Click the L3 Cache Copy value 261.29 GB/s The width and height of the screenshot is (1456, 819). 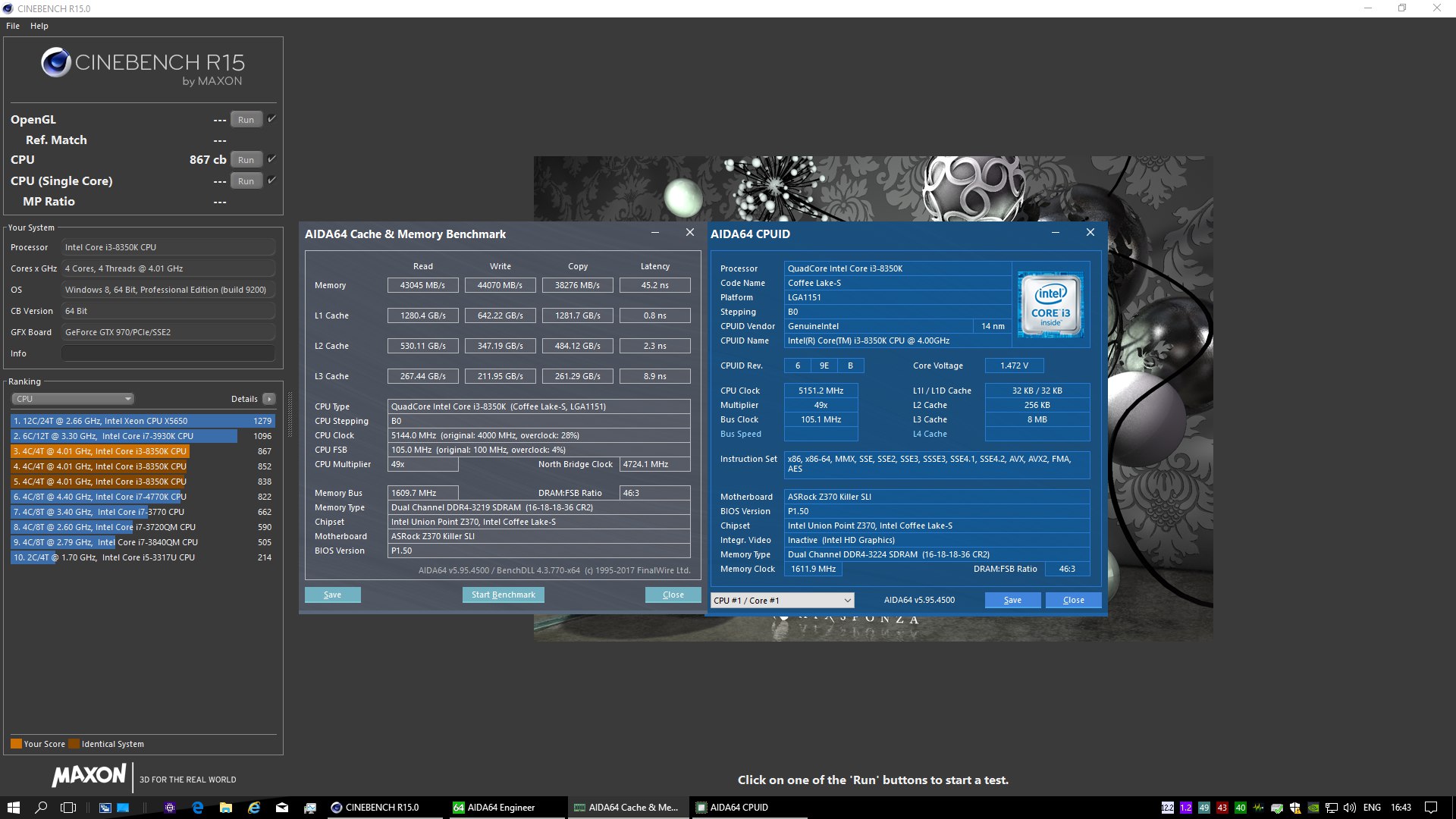[x=577, y=377]
